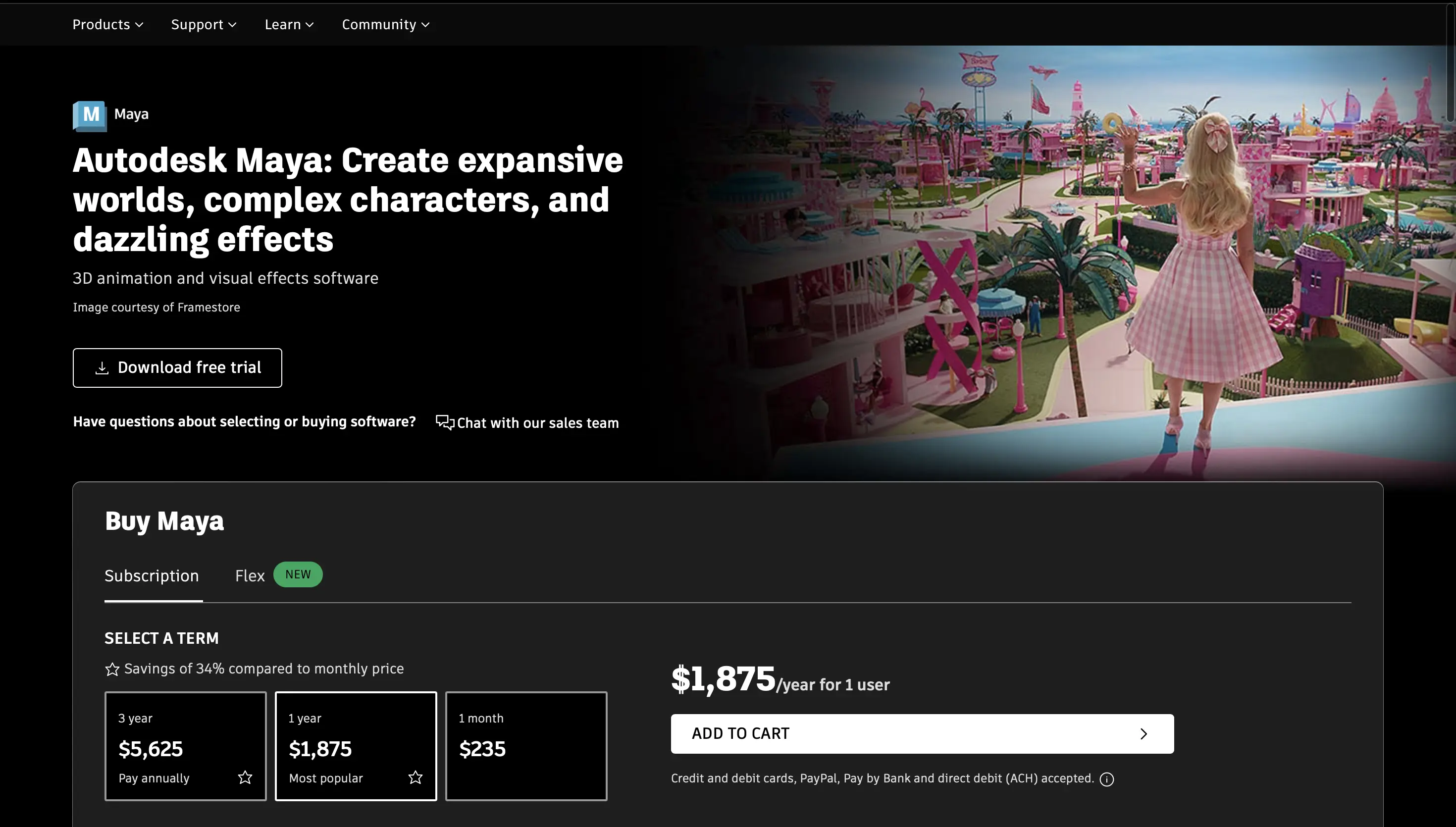This screenshot has width=1456, height=827.
Task: Click the page vertical scrollbar
Action: (x=1451, y=62)
